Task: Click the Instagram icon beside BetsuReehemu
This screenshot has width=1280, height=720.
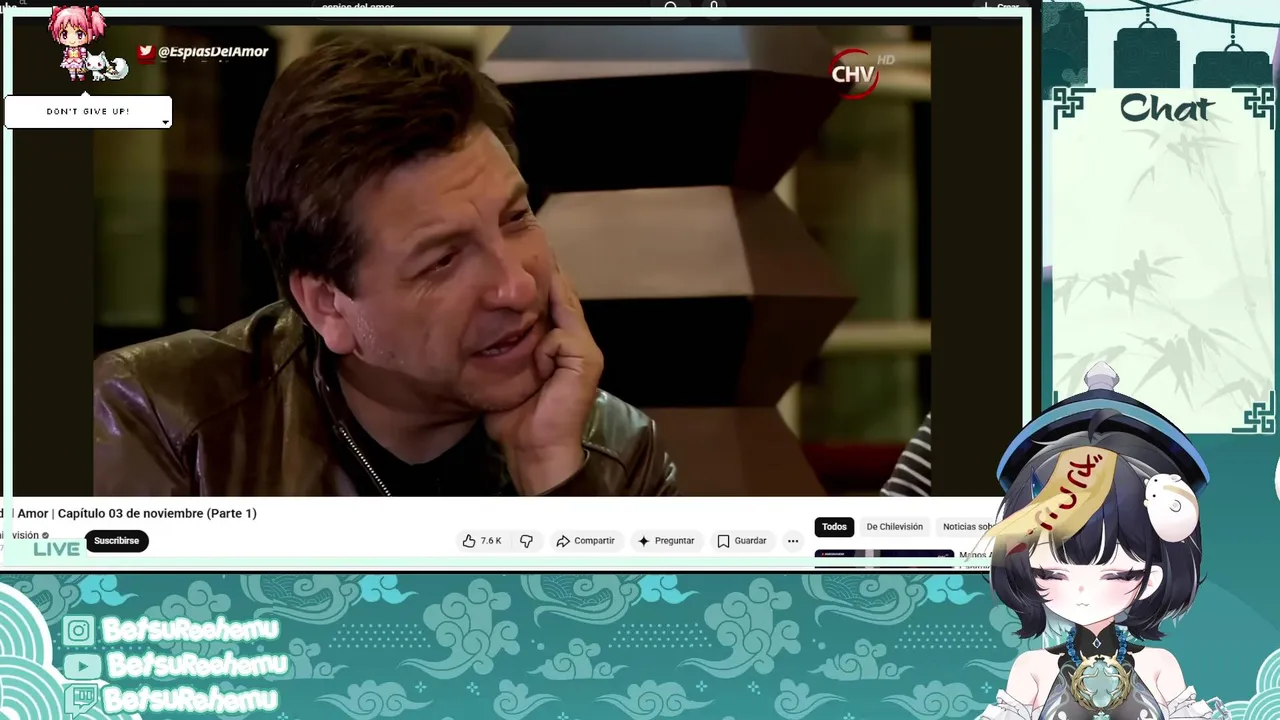Action: (79, 630)
